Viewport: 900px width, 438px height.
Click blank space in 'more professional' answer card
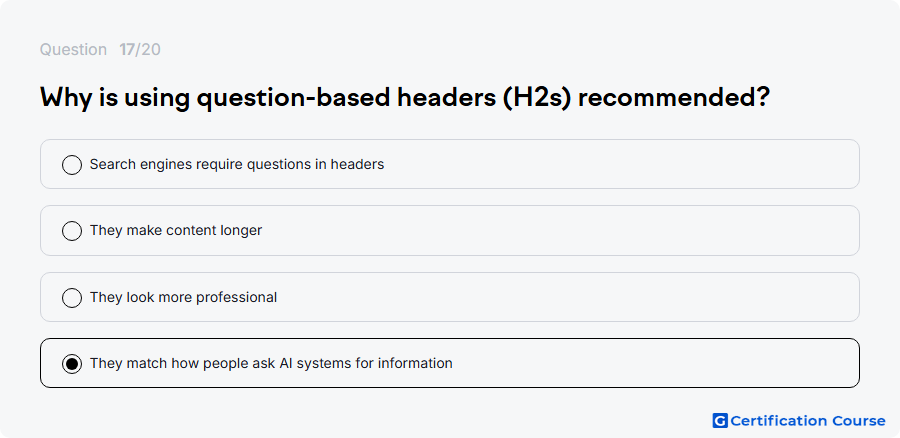568,297
